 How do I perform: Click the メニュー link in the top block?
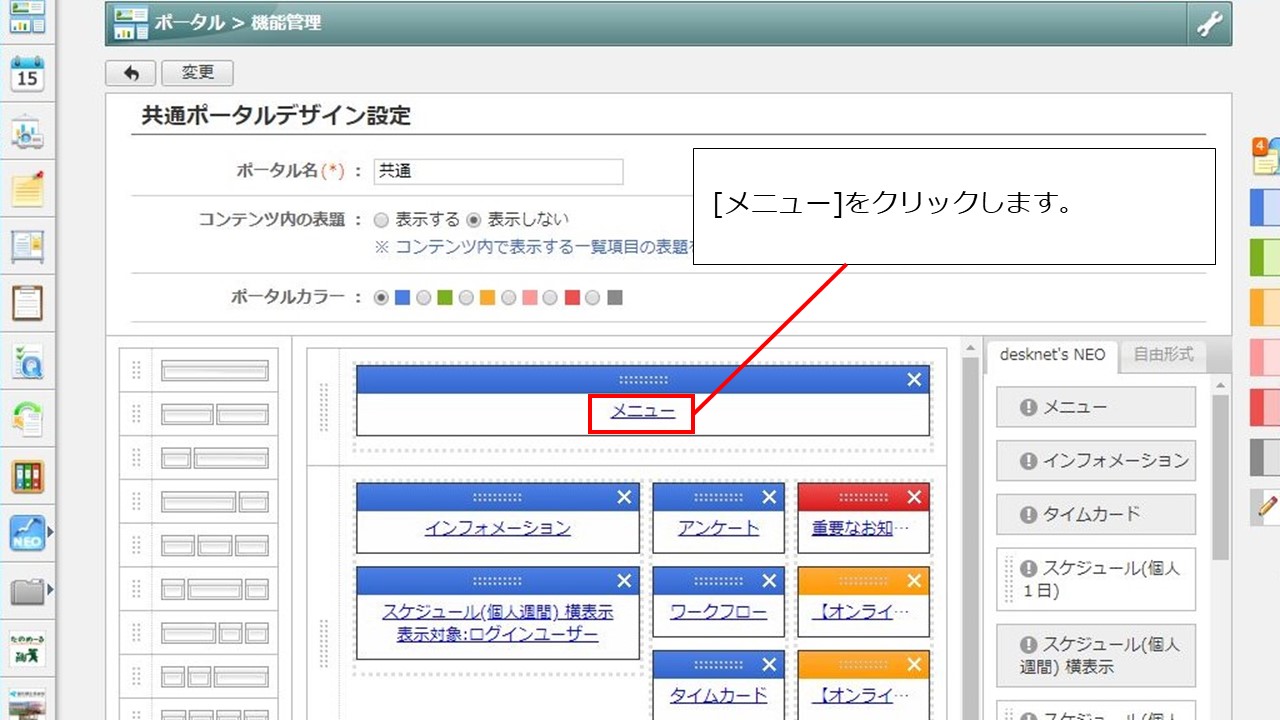642,411
